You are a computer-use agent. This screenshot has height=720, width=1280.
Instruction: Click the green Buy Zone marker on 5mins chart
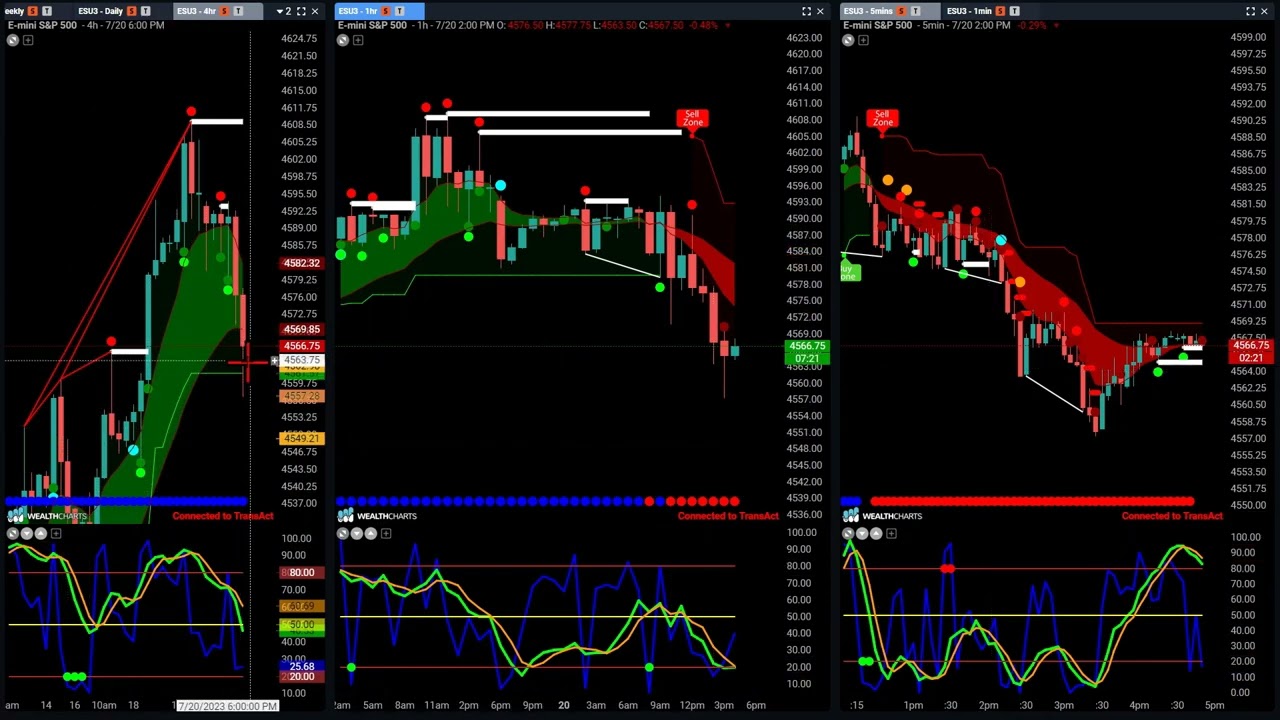850,271
